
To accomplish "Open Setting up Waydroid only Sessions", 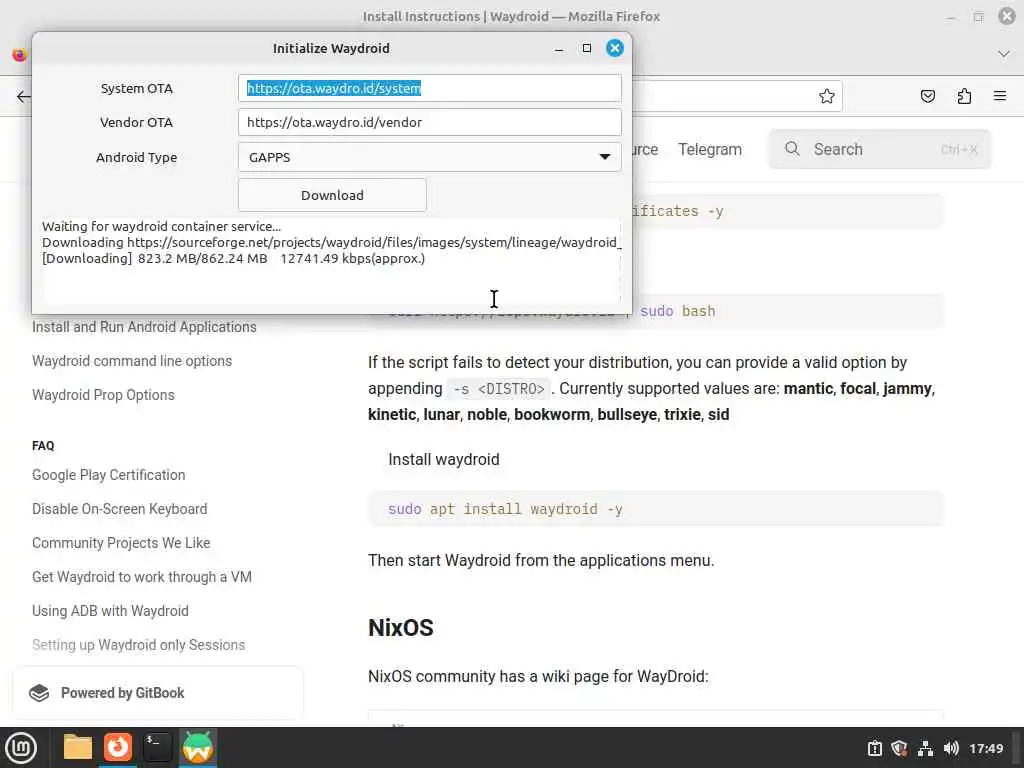I will [x=138, y=645].
